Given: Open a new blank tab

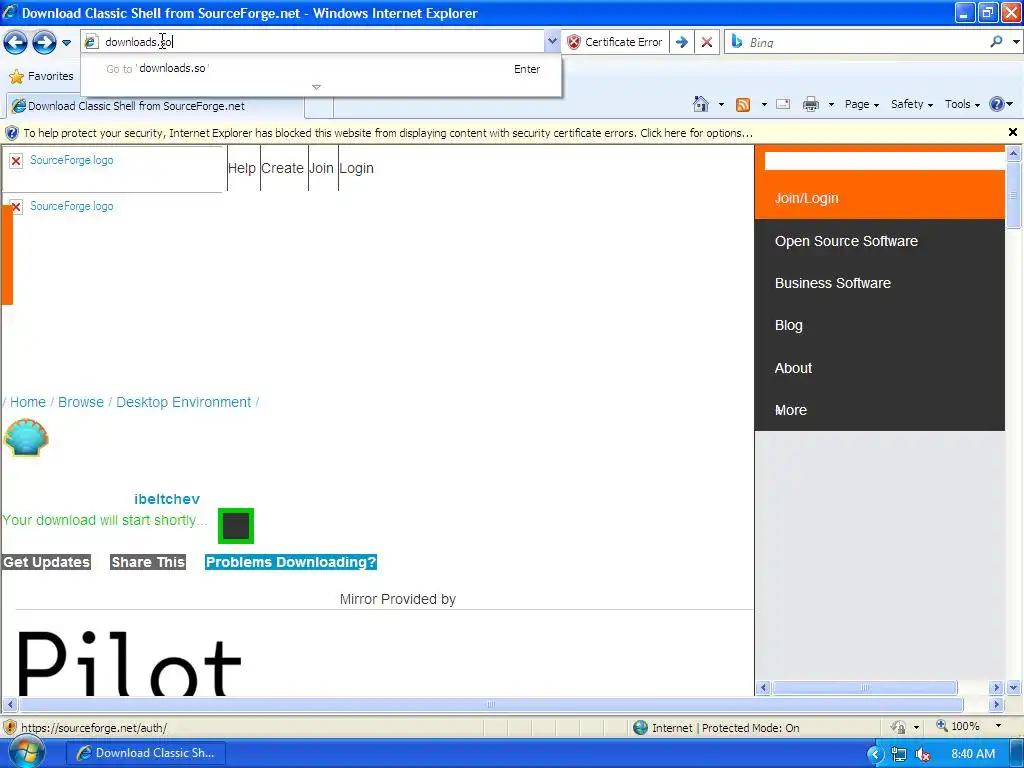Looking at the screenshot, I should pyautogui.click(x=319, y=106).
